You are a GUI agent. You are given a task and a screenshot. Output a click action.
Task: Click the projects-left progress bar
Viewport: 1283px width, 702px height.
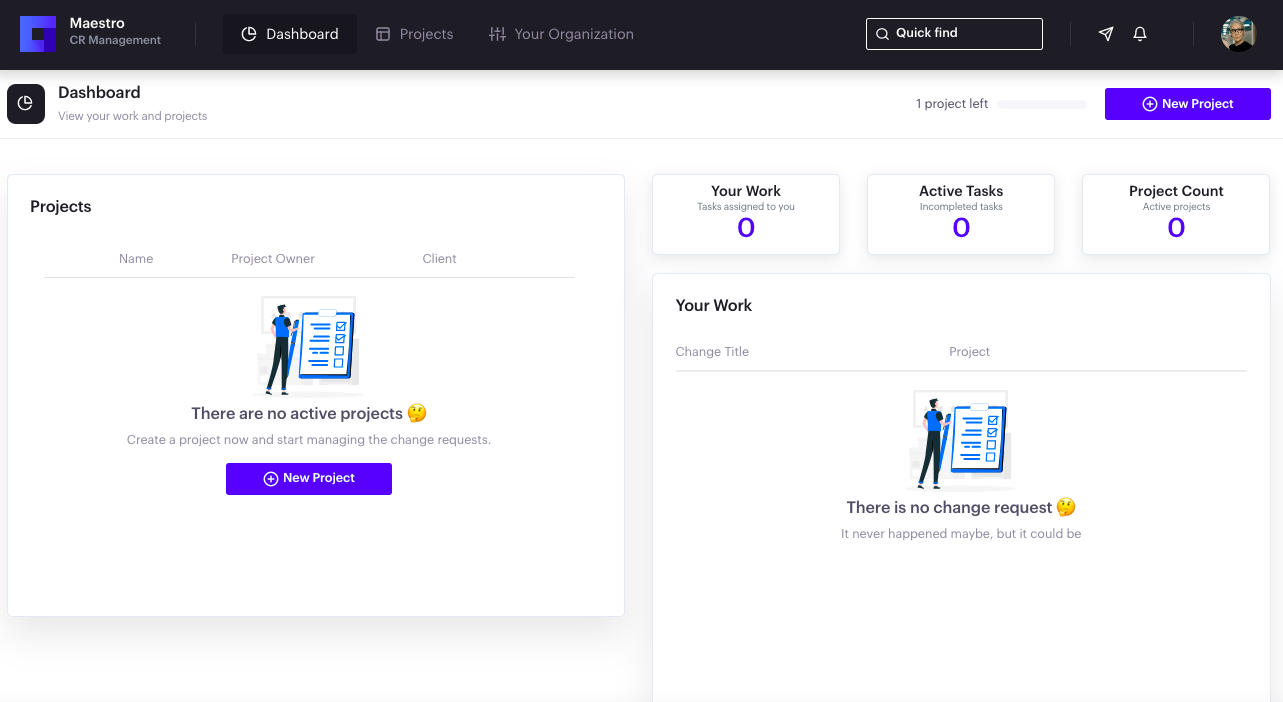1041,103
